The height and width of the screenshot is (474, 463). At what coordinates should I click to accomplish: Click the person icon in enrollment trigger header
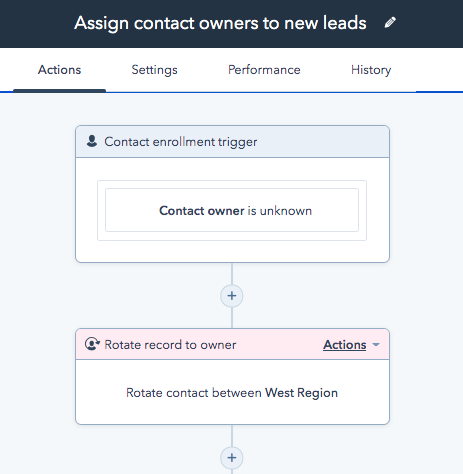[x=92, y=141]
